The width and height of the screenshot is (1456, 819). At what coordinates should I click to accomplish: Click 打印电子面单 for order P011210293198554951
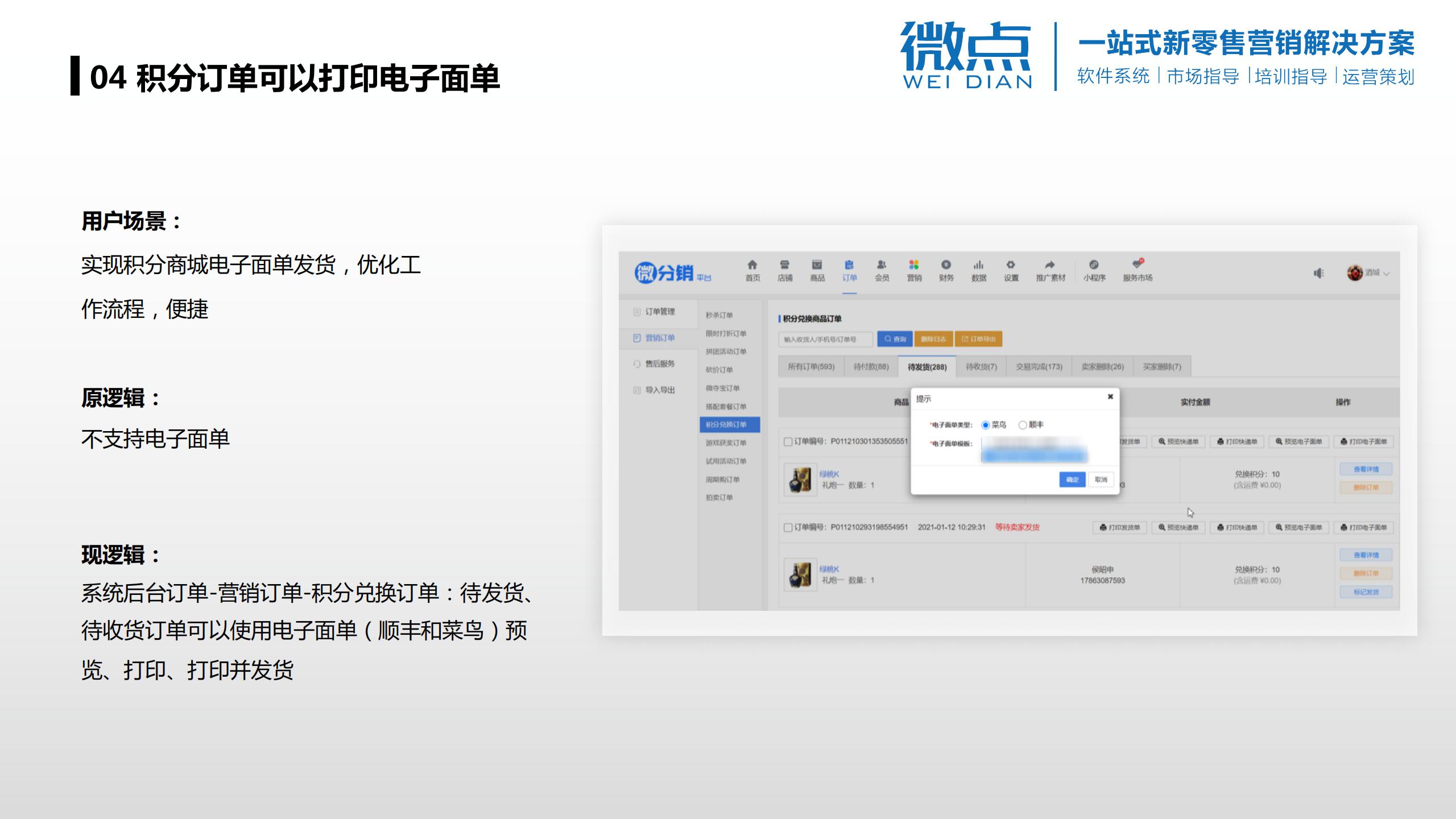tap(1363, 528)
